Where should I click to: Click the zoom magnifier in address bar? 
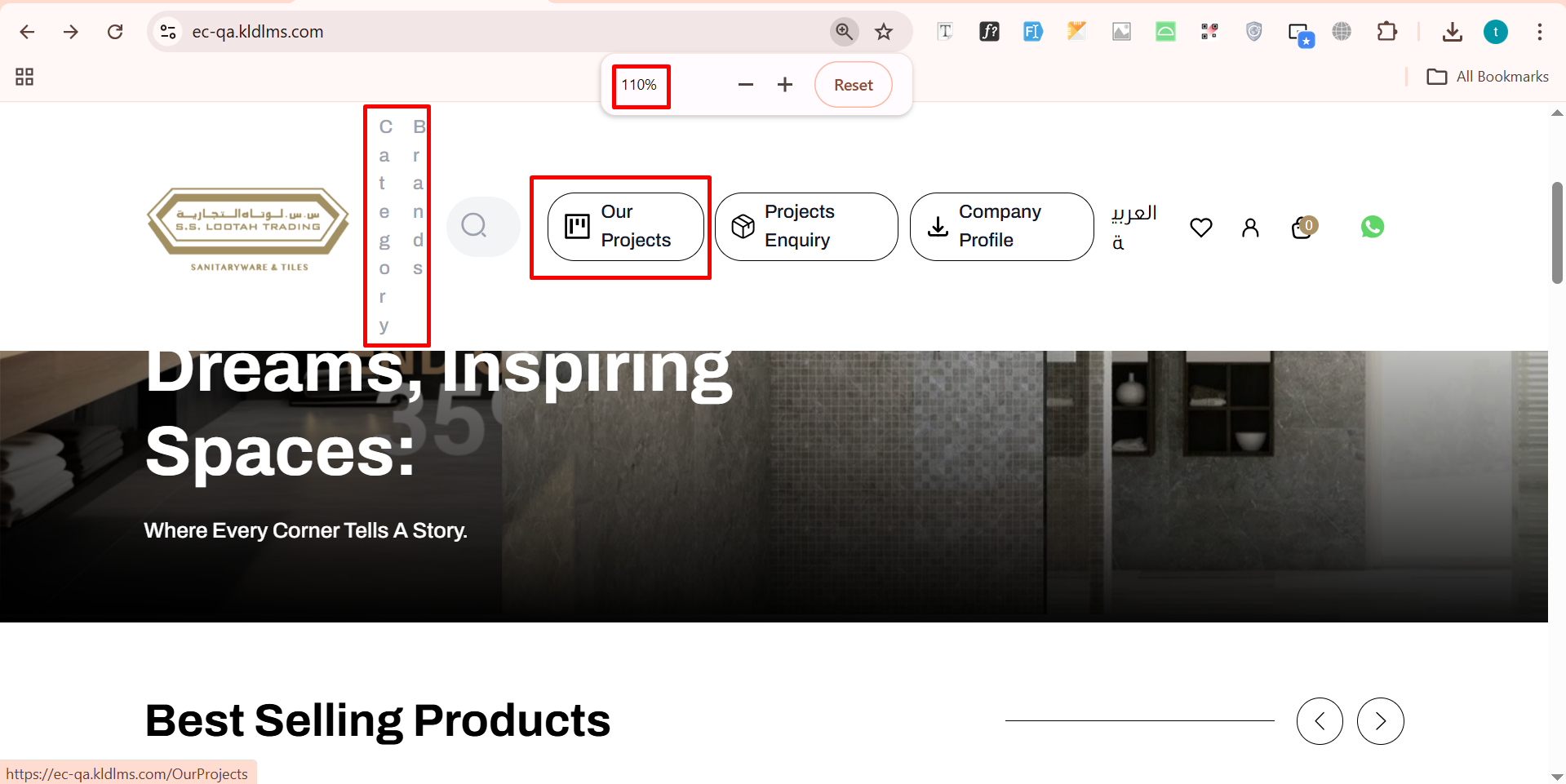tap(844, 32)
